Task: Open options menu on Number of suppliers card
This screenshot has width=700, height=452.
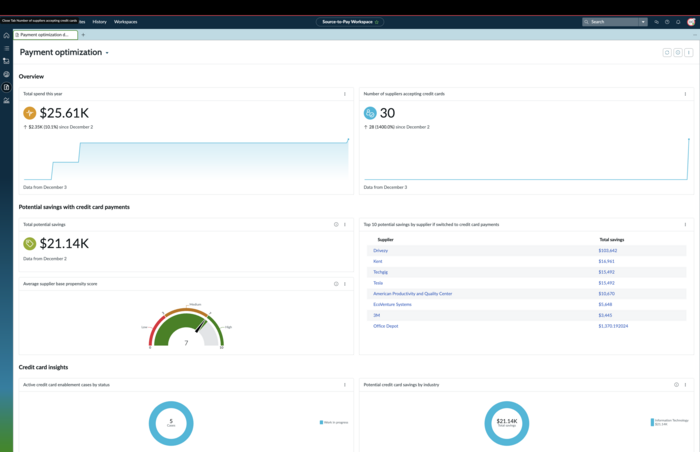Action: pos(685,94)
